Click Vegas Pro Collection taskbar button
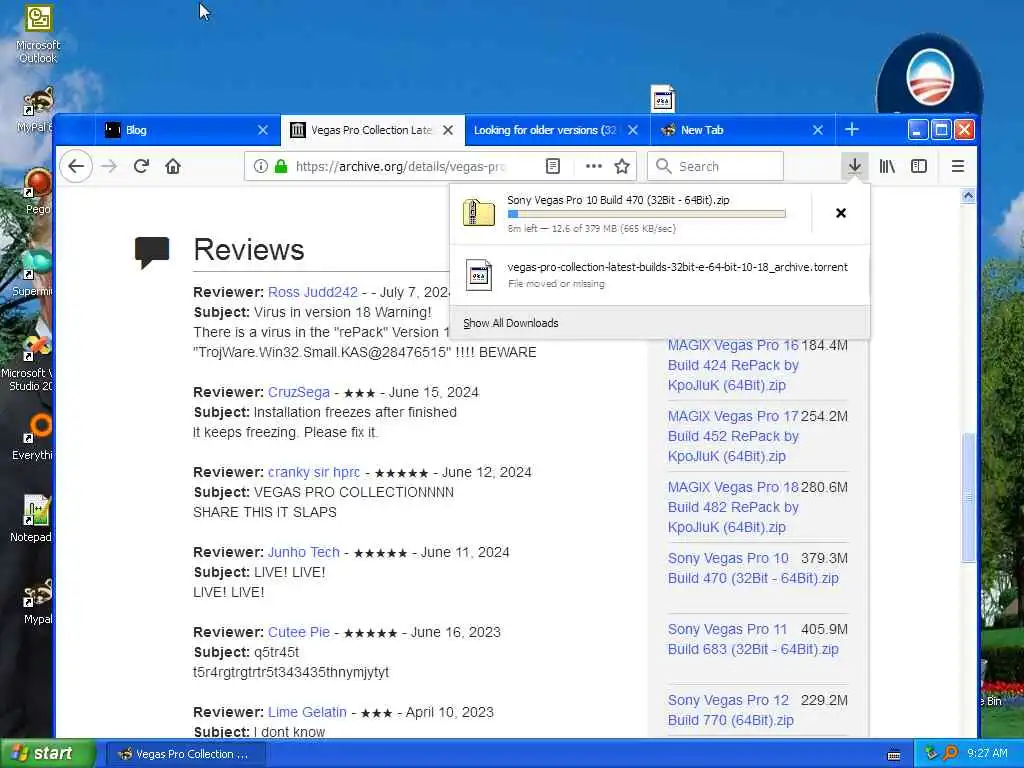Viewport: 1024px width, 768px height. point(185,754)
